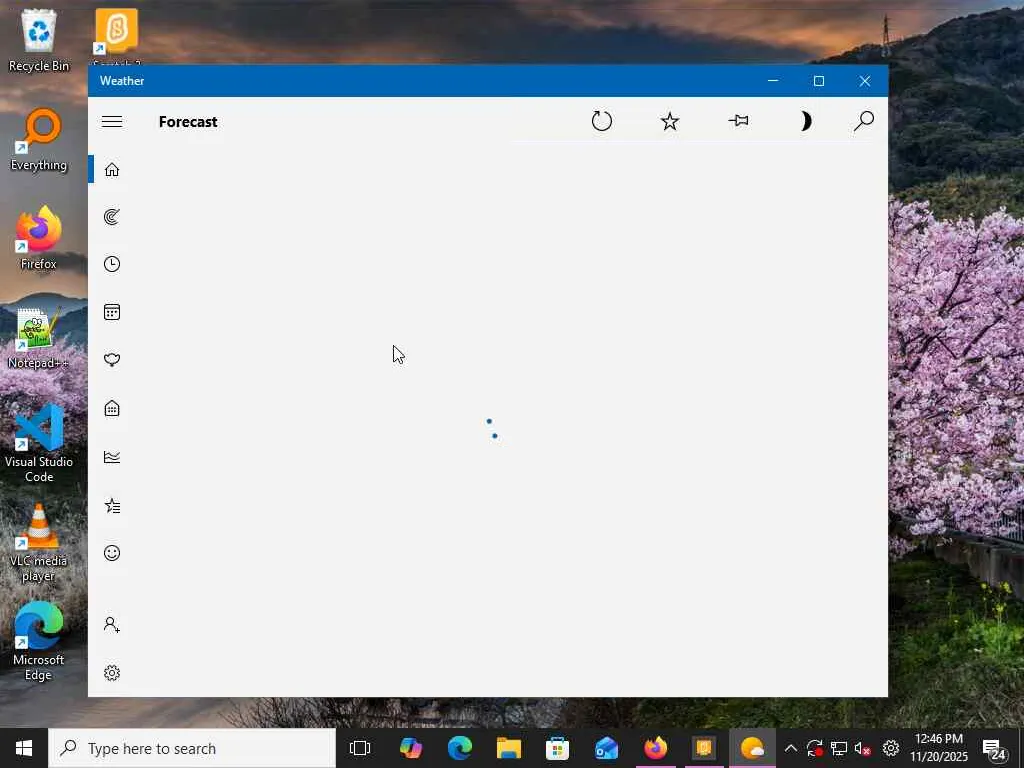
Task: Open the taskbar clock and date
Action: pyautogui.click(x=938, y=748)
